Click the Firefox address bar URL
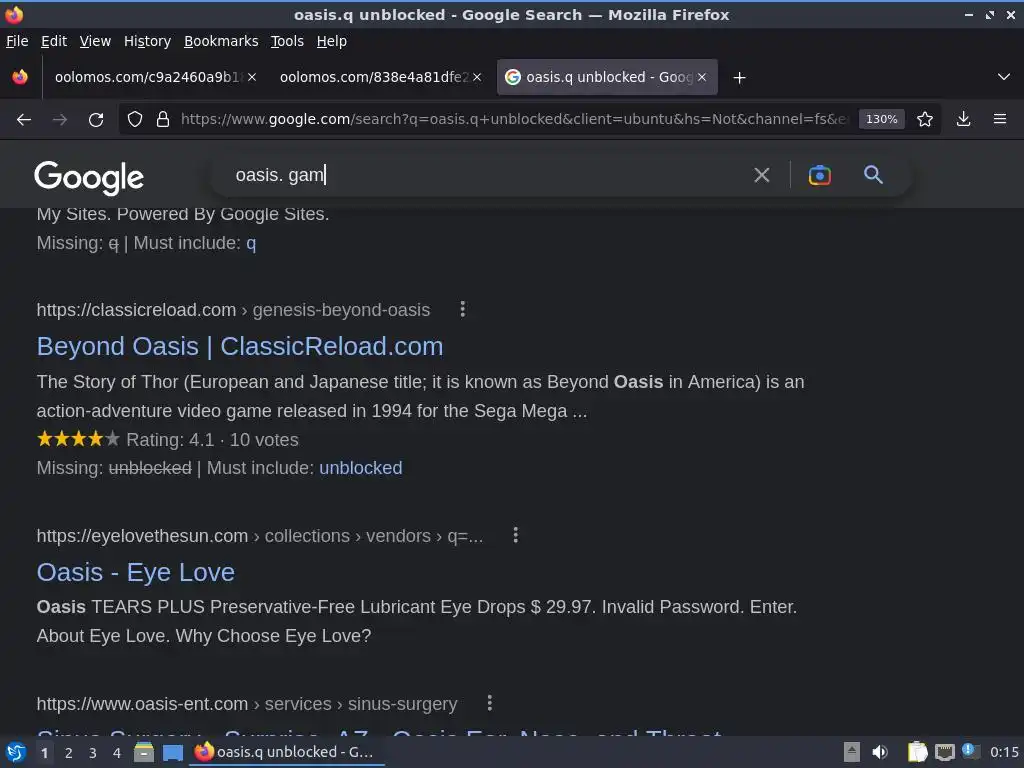Image resolution: width=1024 pixels, height=768 pixels. click(x=515, y=120)
